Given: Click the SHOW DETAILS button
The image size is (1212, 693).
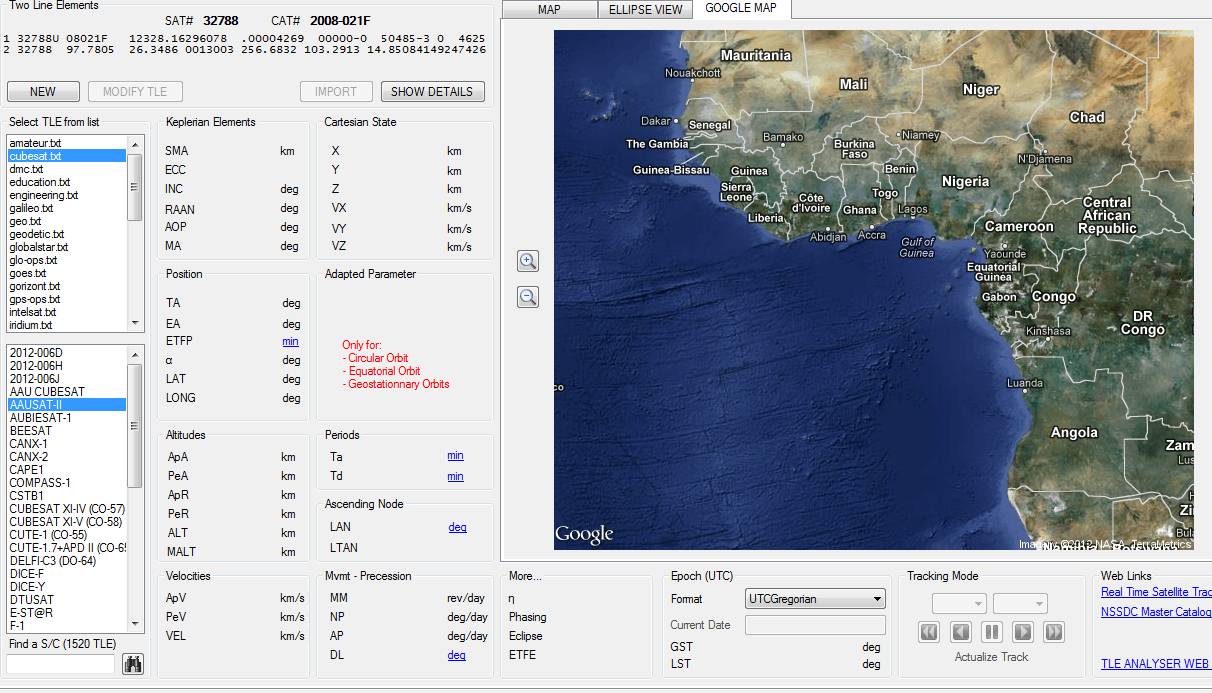Looking at the screenshot, I should pos(432,92).
